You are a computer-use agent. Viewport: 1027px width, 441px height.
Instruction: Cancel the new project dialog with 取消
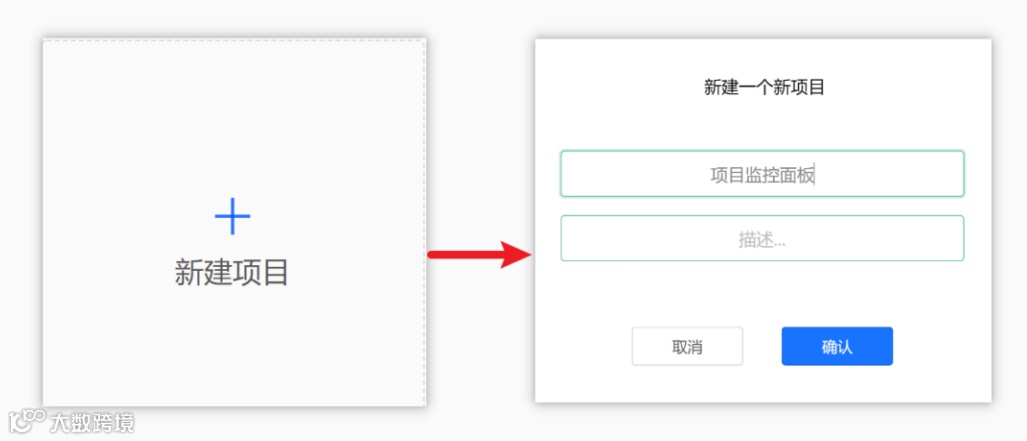[687, 346]
